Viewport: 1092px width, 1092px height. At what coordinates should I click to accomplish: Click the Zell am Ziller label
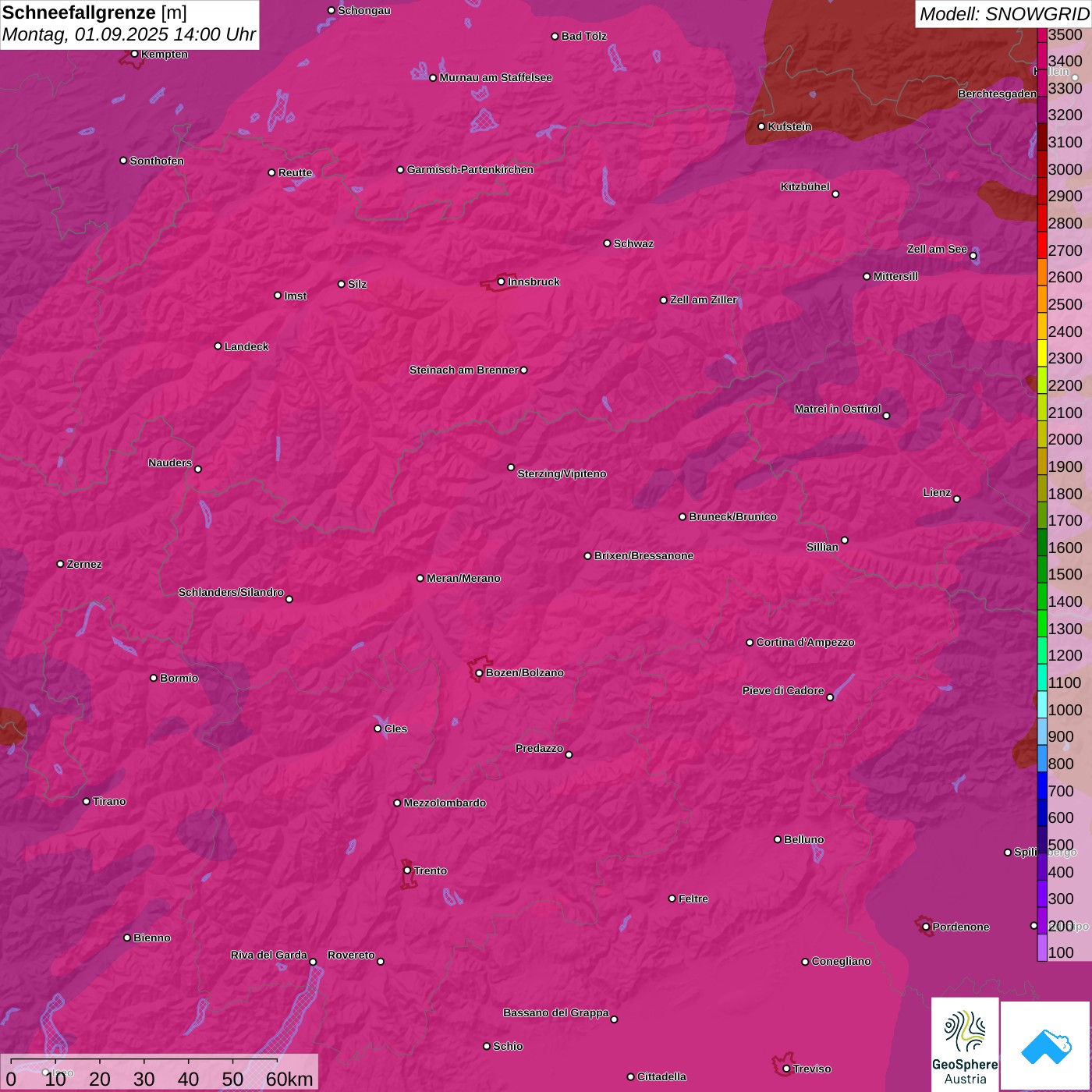coord(704,300)
